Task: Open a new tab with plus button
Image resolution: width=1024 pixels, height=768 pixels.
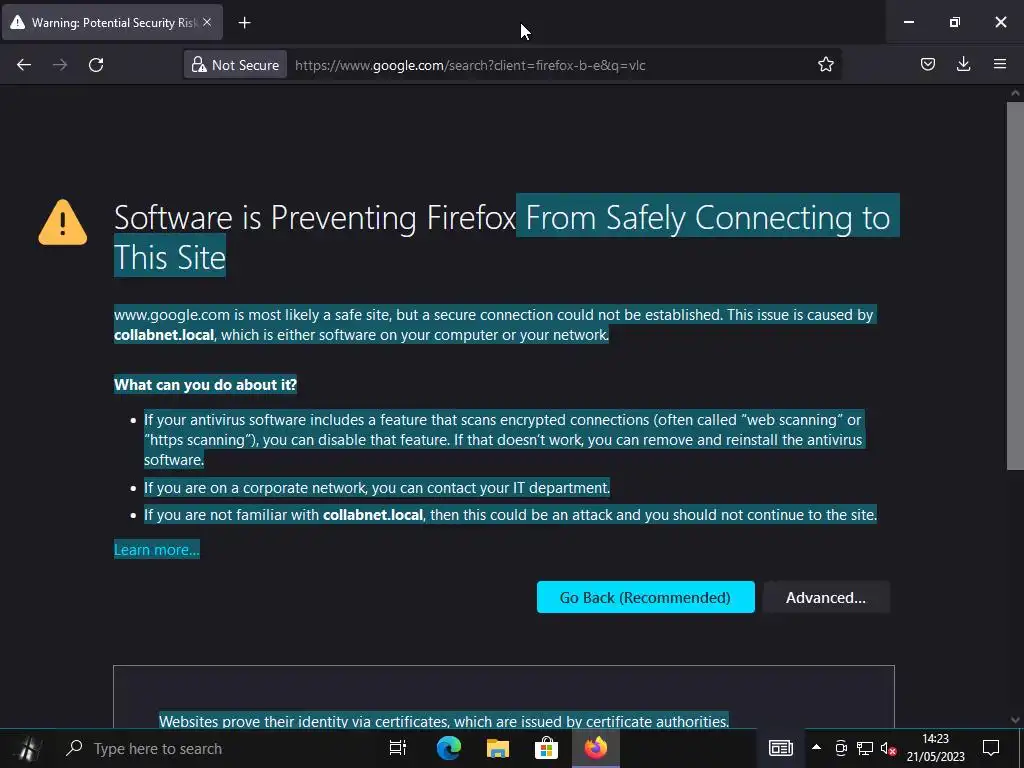Action: pos(244,23)
